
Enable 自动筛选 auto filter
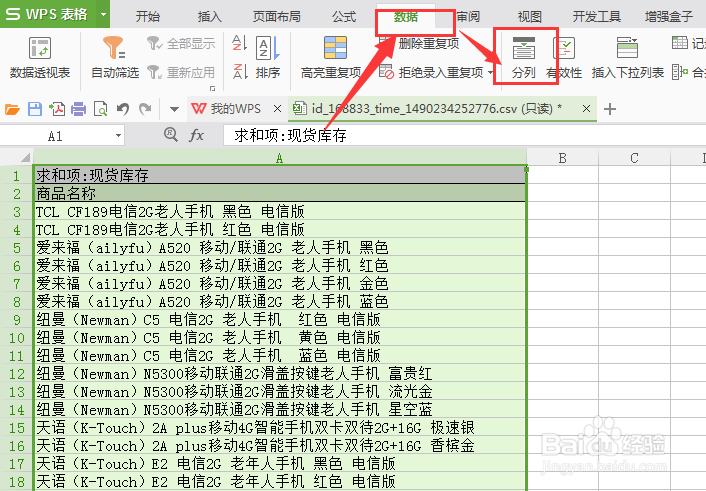coord(115,58)
